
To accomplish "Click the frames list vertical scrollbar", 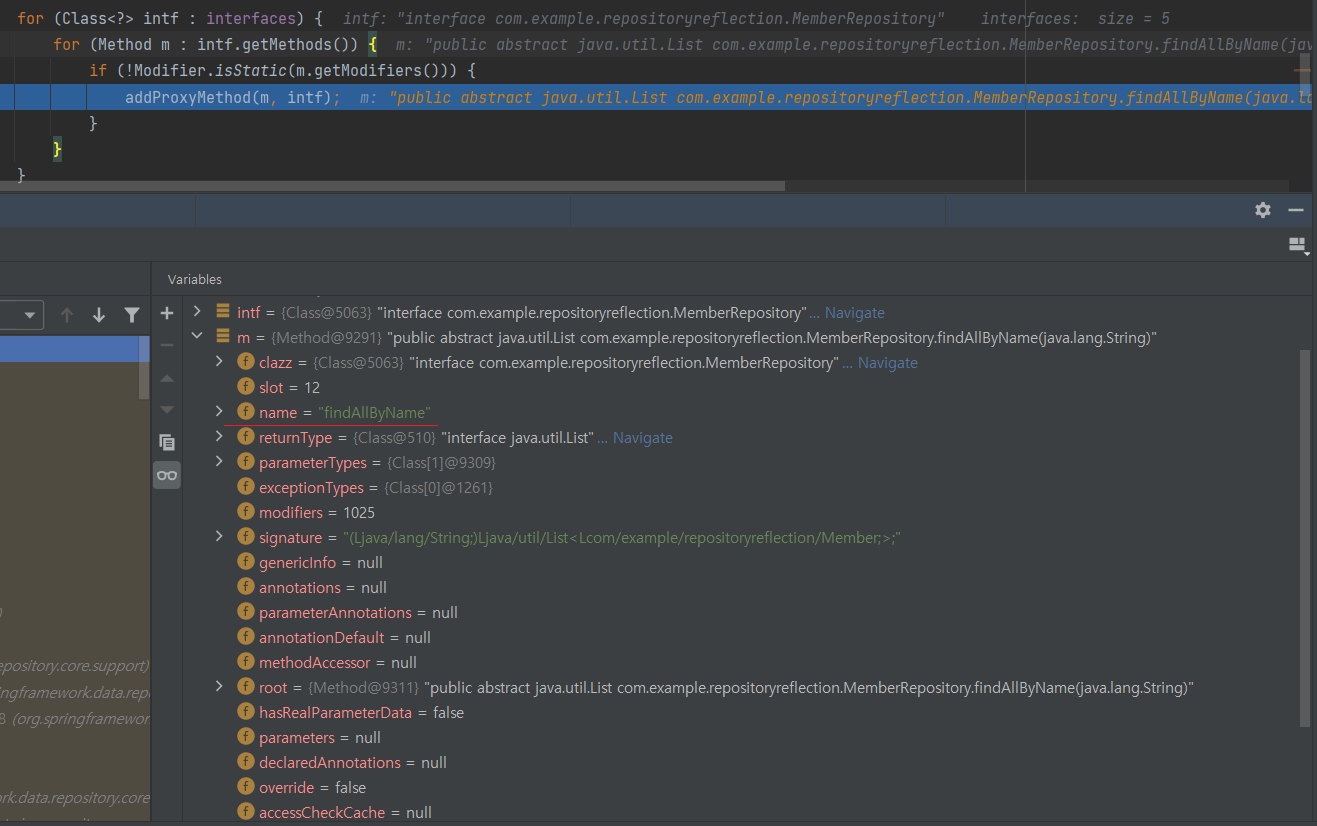I will [144, 367].
